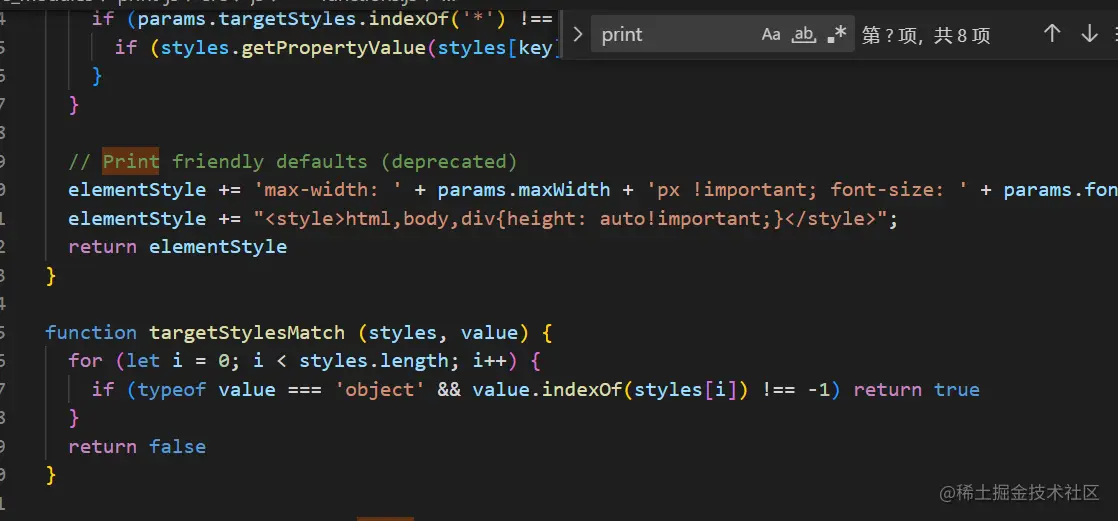This screenshot has width=1118, height=521.
Task: Click "-1" in the indexOf comparison
Action: pos(819,389)
